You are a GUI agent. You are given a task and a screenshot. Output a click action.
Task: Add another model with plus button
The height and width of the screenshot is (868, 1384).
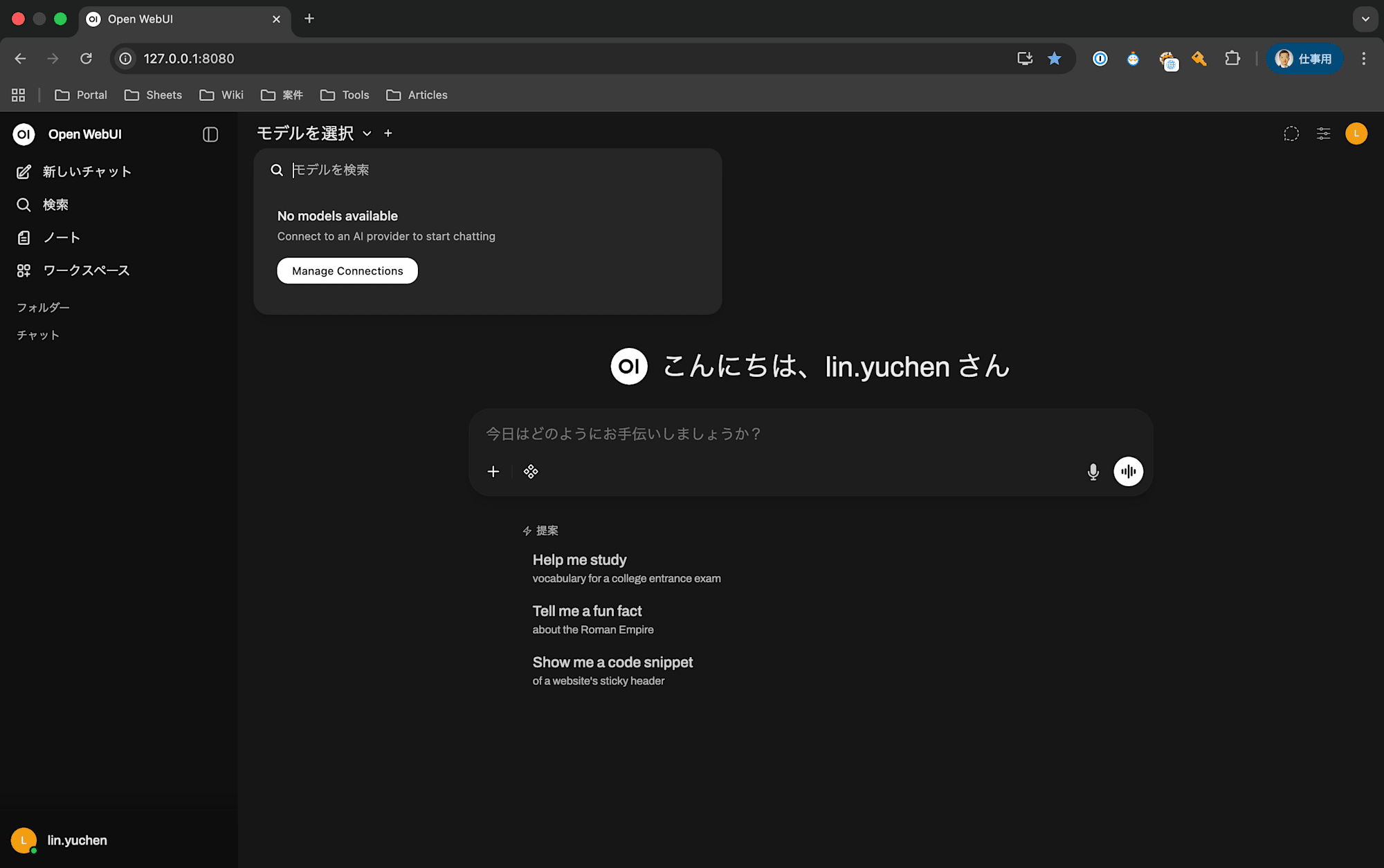pyautogui.click(x=388, y=133)
